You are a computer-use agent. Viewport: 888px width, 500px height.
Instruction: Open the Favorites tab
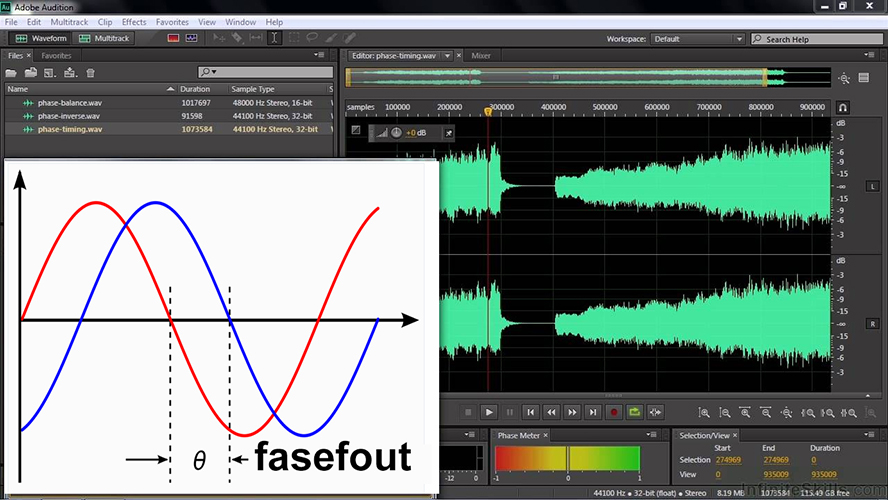(56, 55)
